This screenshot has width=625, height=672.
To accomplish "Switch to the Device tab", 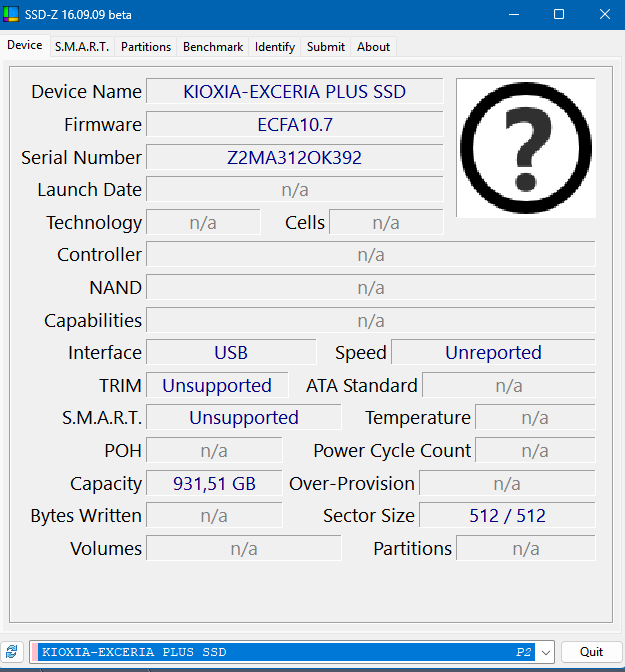I will [25, 45].
